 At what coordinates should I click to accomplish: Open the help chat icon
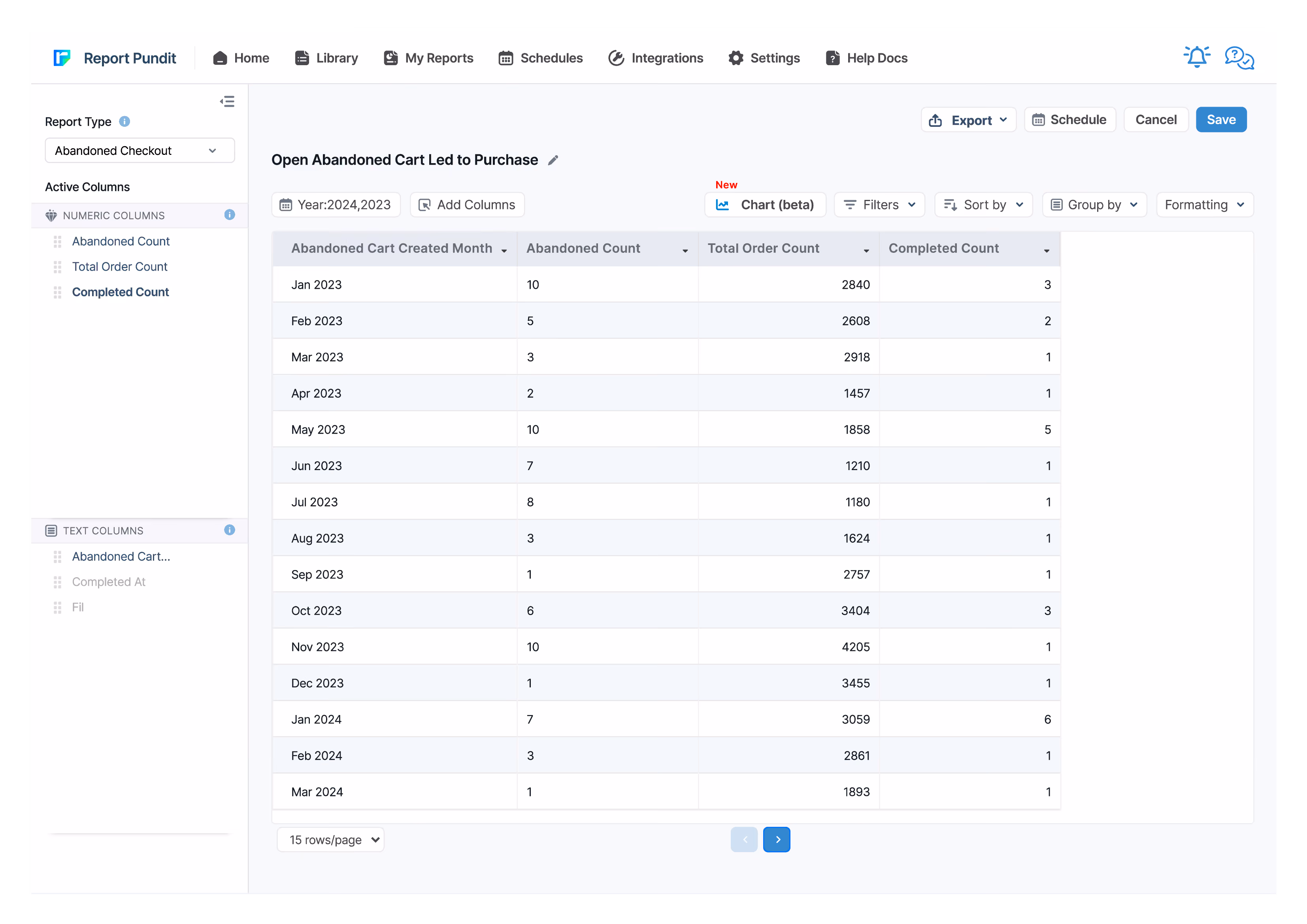coord(1239,58)
